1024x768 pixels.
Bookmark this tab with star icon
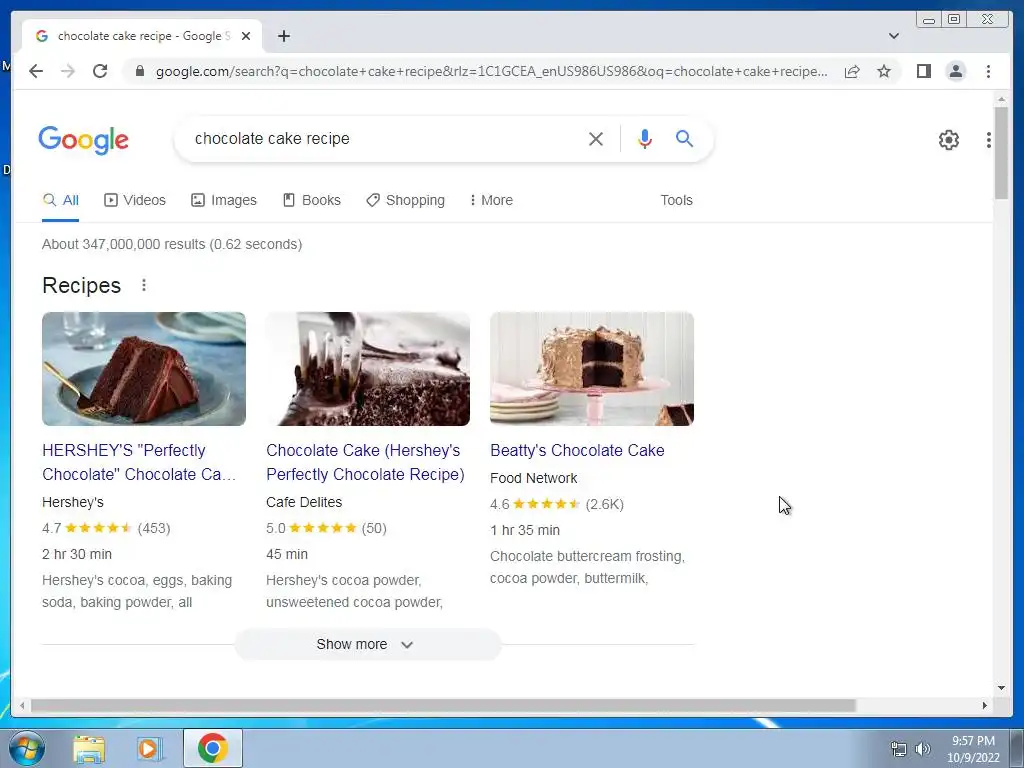(884, 71)
